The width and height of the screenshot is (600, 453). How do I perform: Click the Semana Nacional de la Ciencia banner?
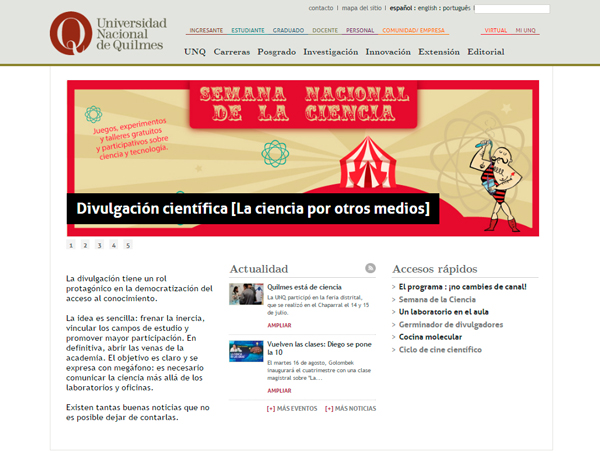303,158
